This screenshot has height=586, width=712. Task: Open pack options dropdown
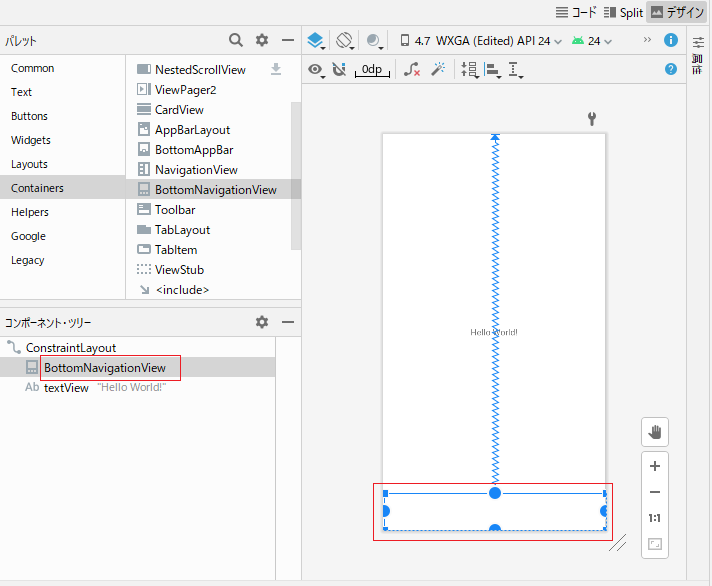(x=470, y=70)
